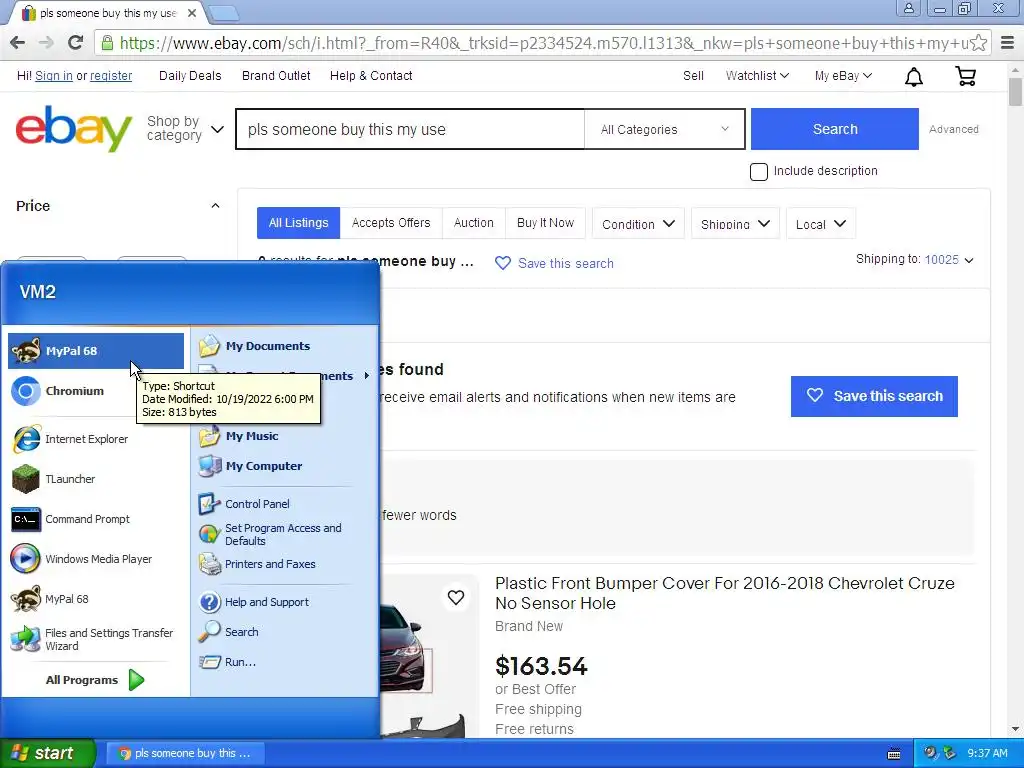The width and height of the screenshot is (1024, 768).
Task: Click the Sign in link
Action: click(54, 76)
